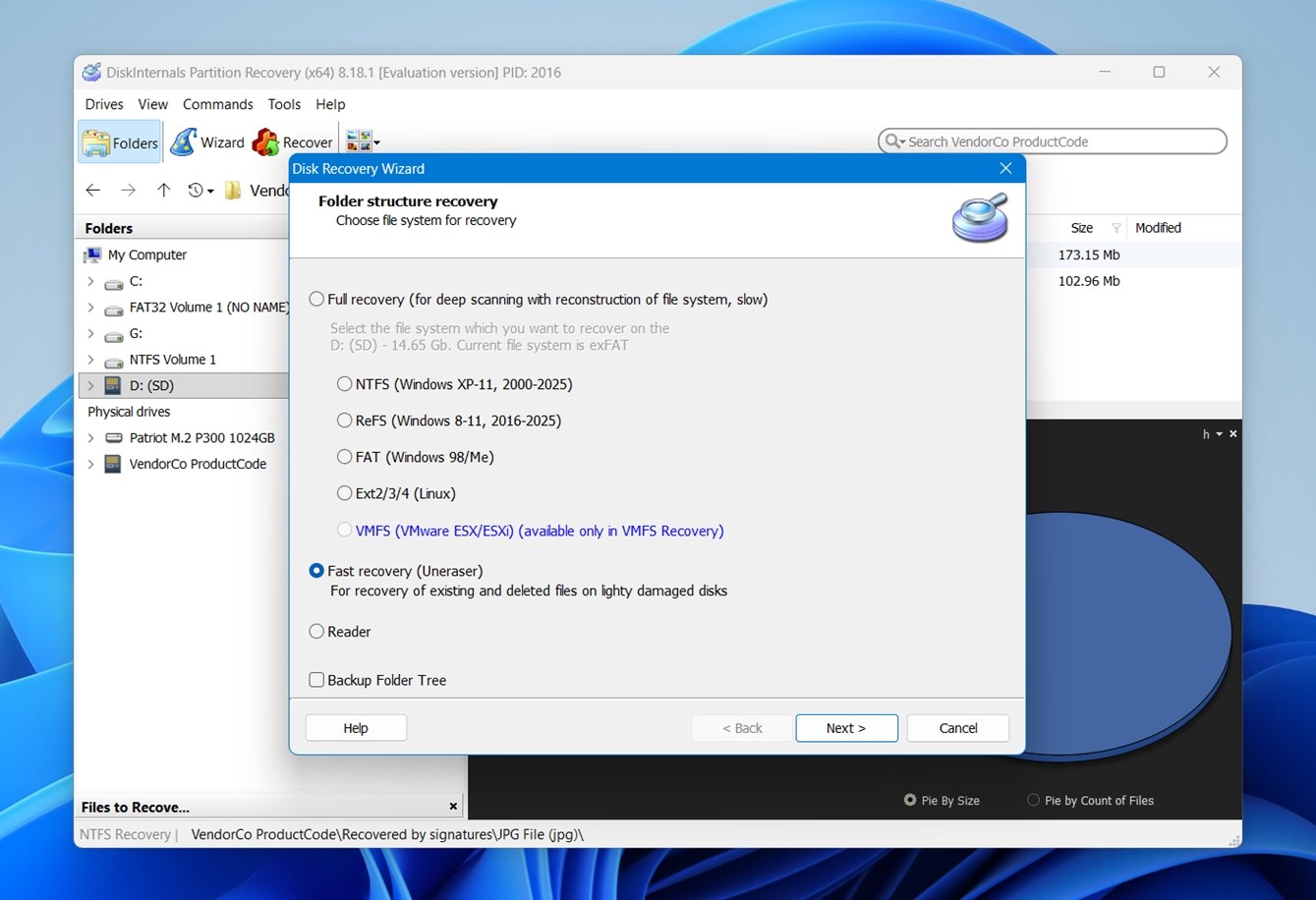
Task: Enable the Backup Folder Tree checkbox
Action: pos(316,680)
